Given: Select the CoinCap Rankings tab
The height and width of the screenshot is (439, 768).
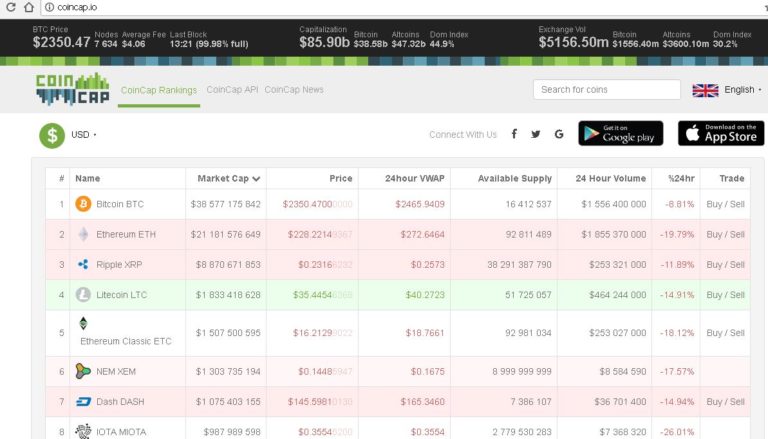Looking at the screenshot, I should pyautogui.click(x=159, y=90).
